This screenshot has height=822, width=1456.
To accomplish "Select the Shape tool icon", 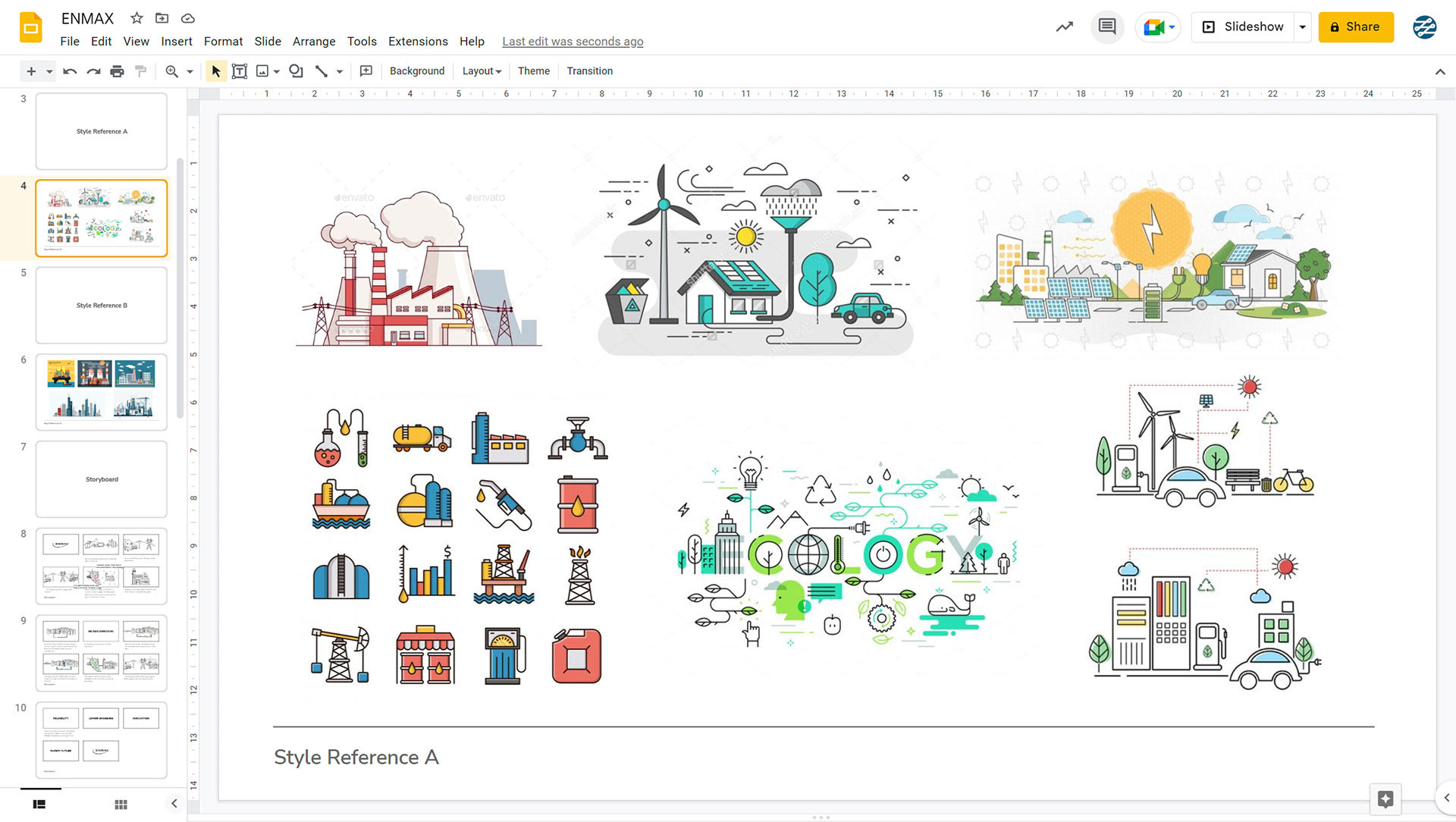I will [296, 71].
